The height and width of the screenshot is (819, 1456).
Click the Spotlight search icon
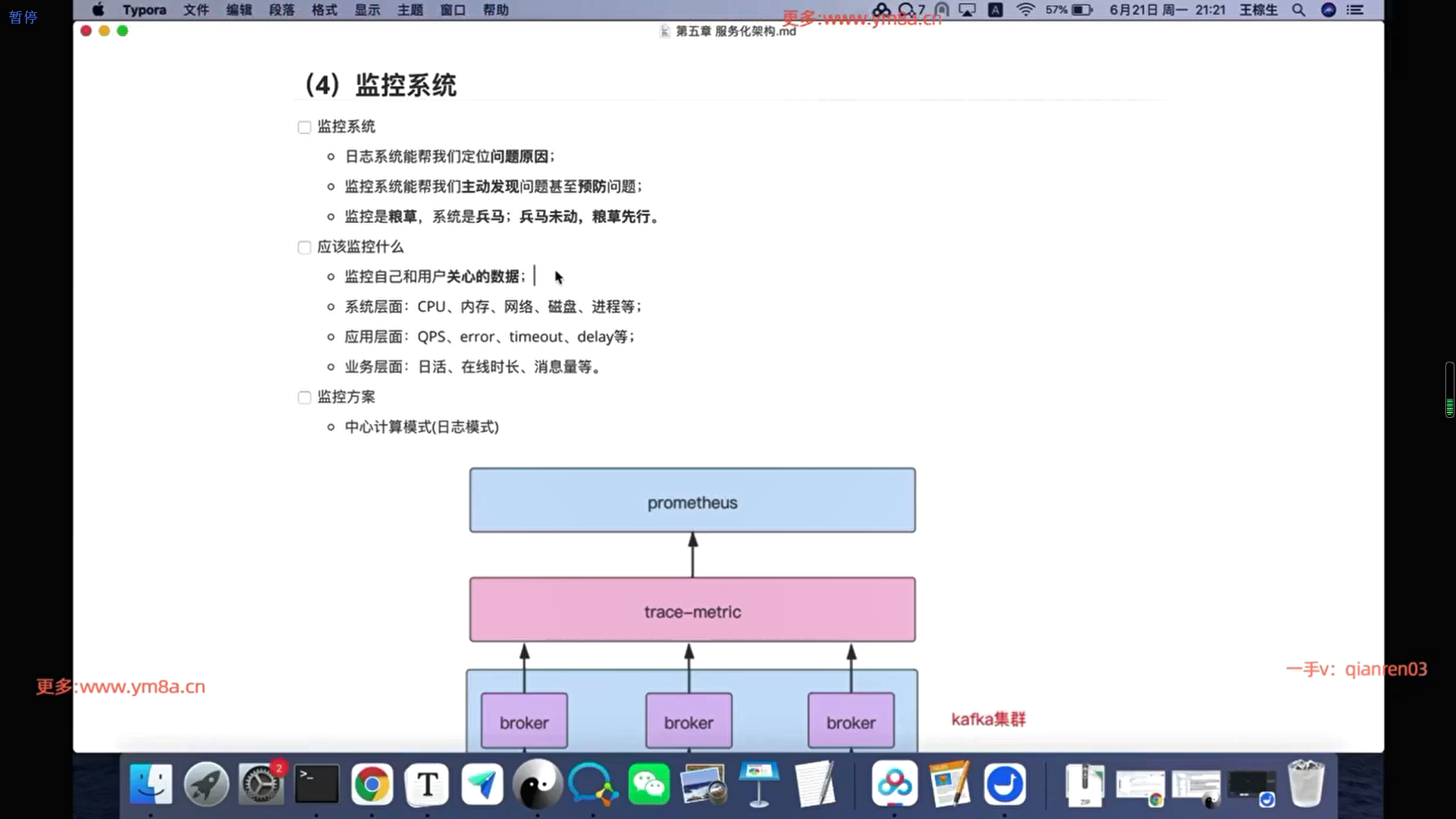(x=1298, y=10)
